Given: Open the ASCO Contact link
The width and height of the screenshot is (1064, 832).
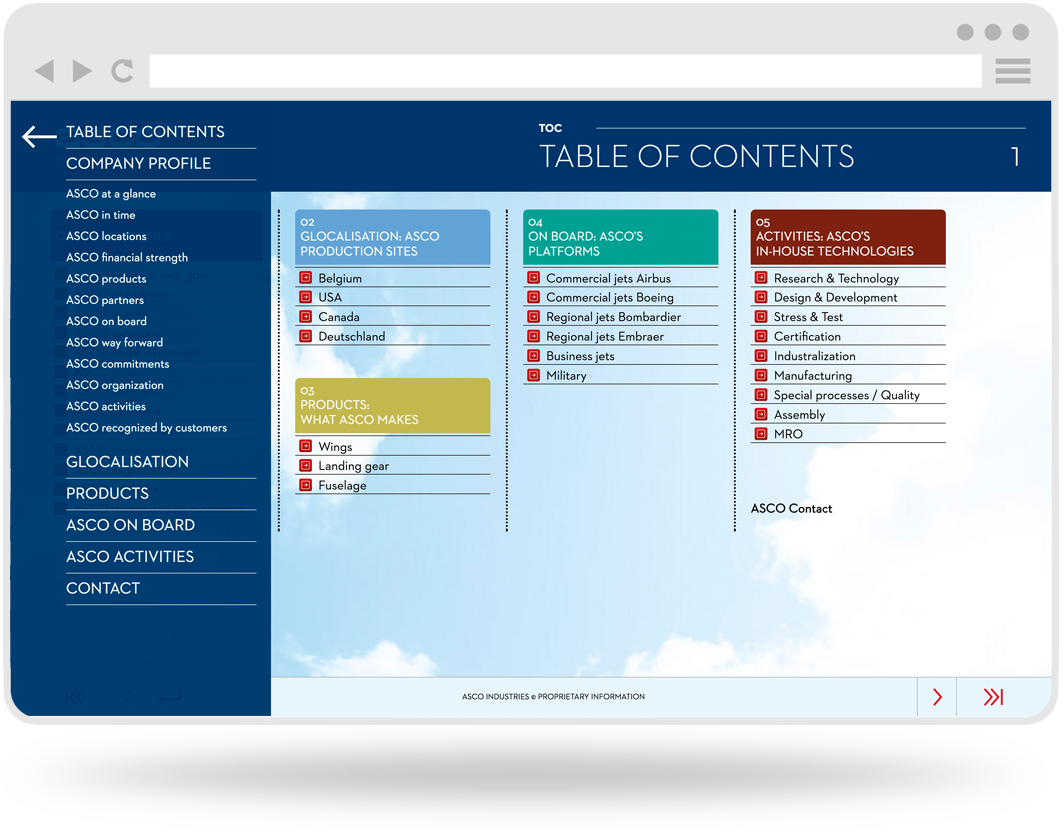Looking at the screenshot, I should click(x=791, y=508).
